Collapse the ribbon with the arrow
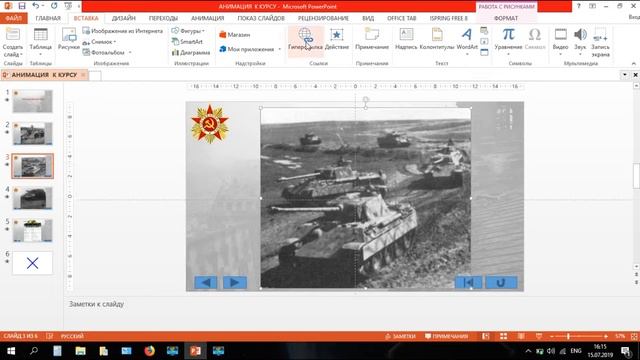Screen dimensions: 640x360 633,63
